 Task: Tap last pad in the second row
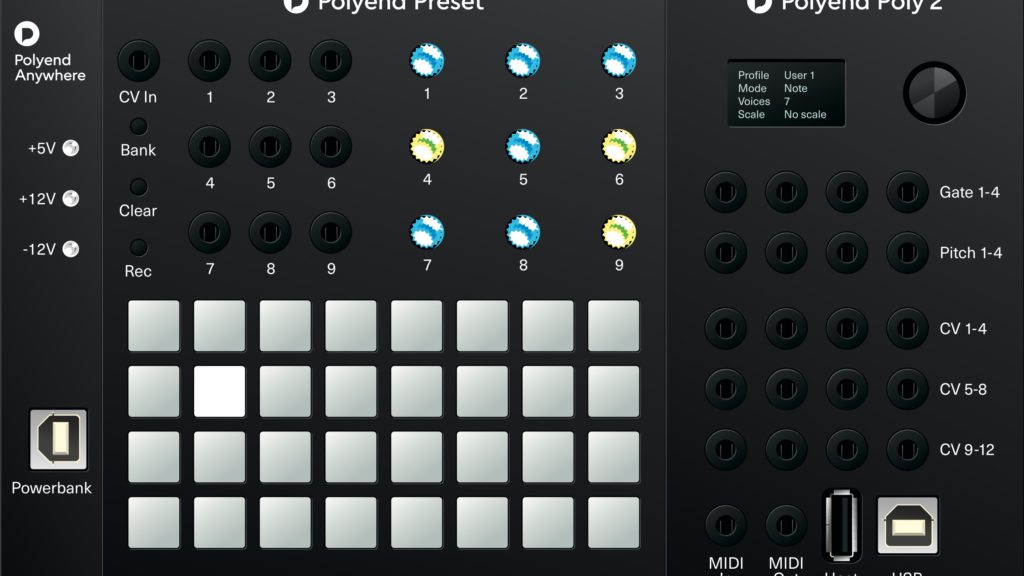pyautogui.click(x=614, y=391)
